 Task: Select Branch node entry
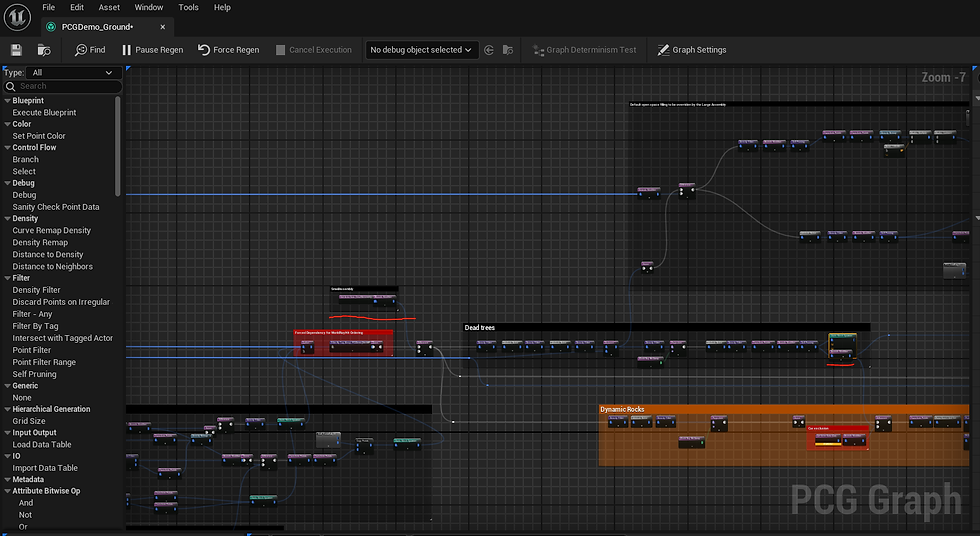pos(26,159)
